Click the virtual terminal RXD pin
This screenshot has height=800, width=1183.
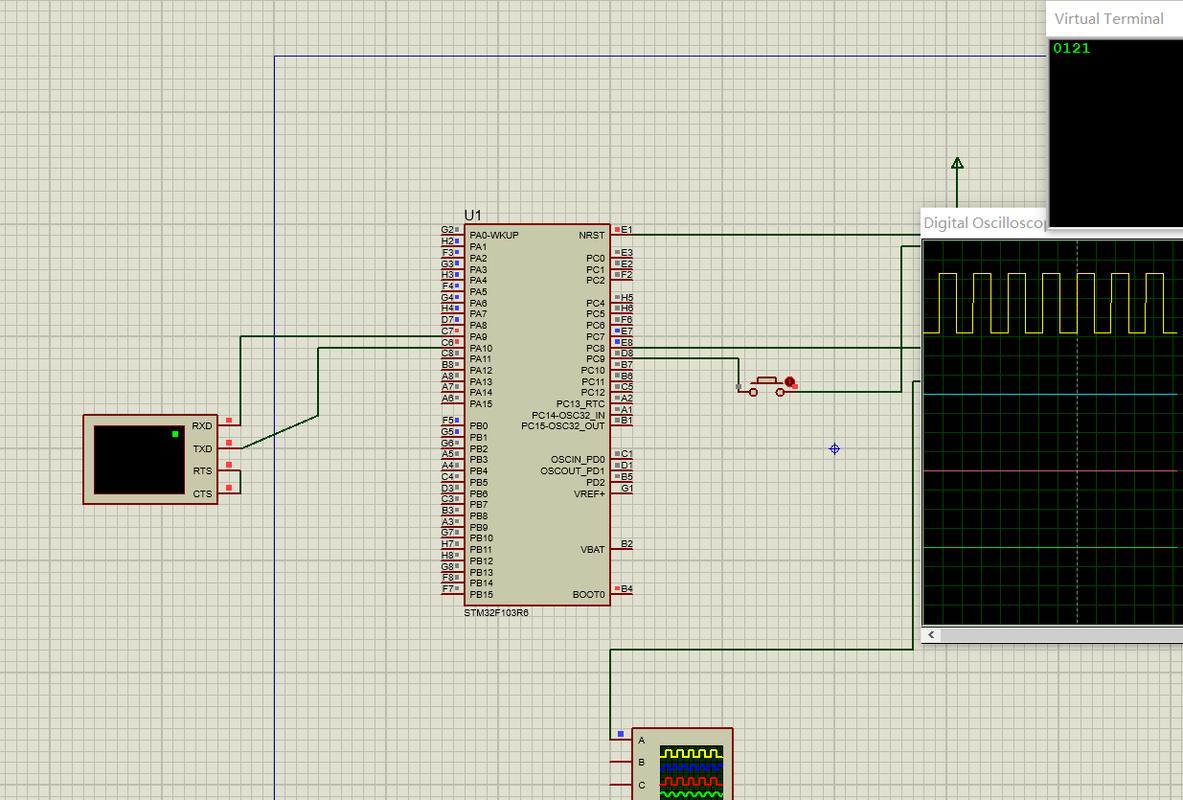coord(202,426)
